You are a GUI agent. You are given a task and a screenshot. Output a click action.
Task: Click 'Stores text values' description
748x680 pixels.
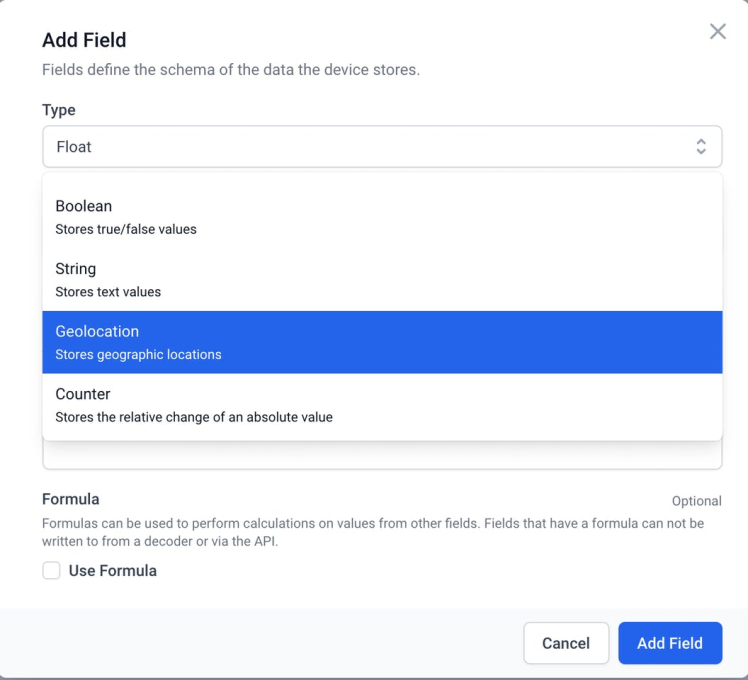tap(108, 292)
